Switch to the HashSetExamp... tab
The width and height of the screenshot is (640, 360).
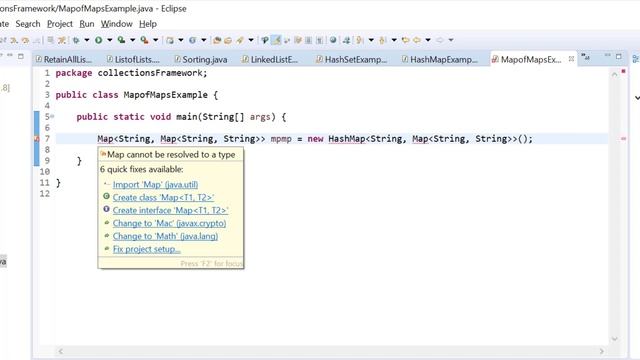[352, 60]
